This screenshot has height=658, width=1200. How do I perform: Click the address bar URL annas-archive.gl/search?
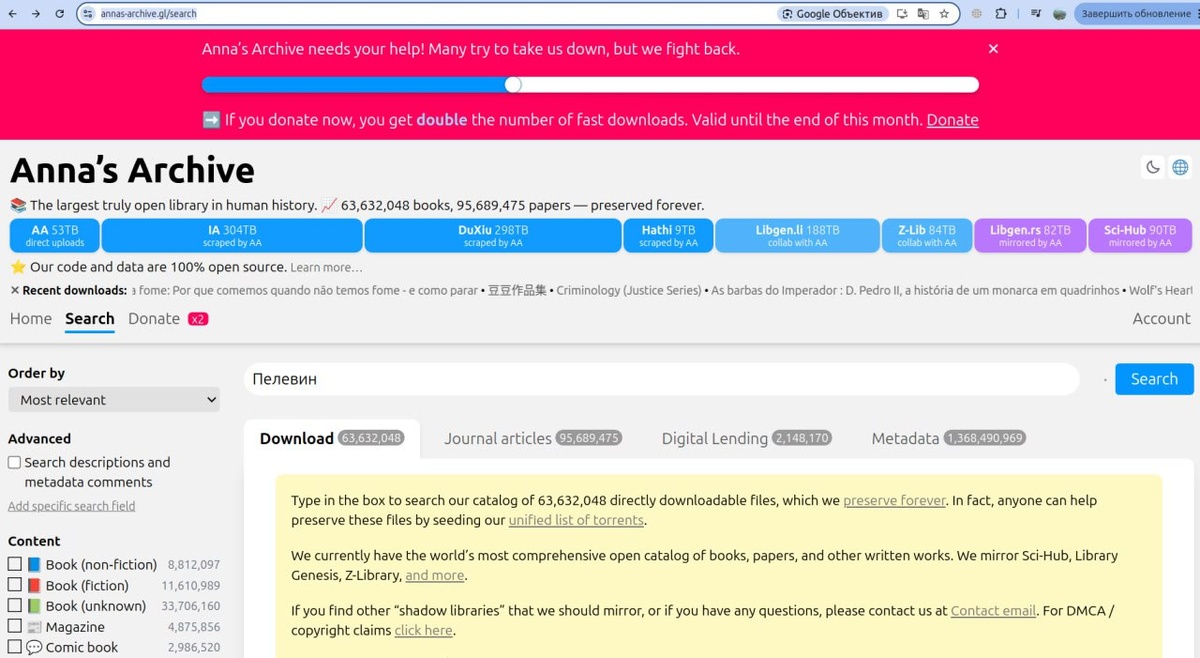(149, 14)
